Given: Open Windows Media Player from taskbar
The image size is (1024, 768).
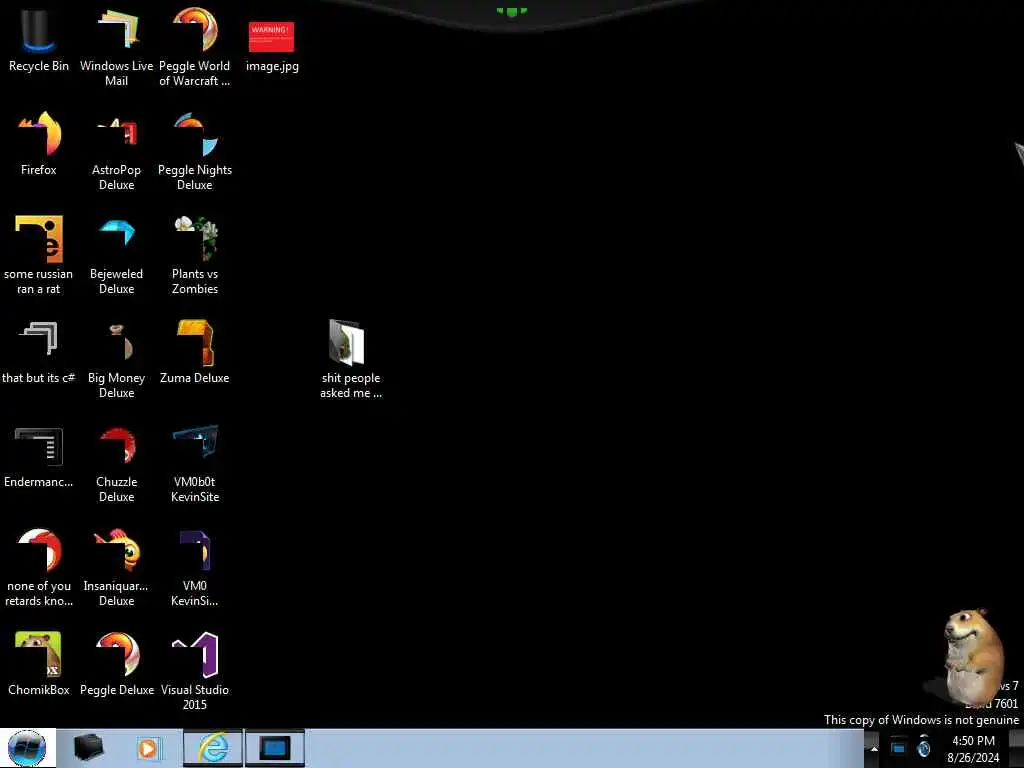Looking at the screenshot, I should point(148,748).
